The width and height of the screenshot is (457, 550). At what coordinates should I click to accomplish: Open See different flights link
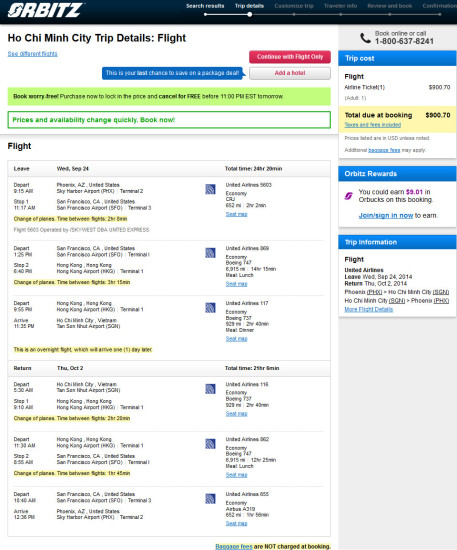(x=33, y=54)
